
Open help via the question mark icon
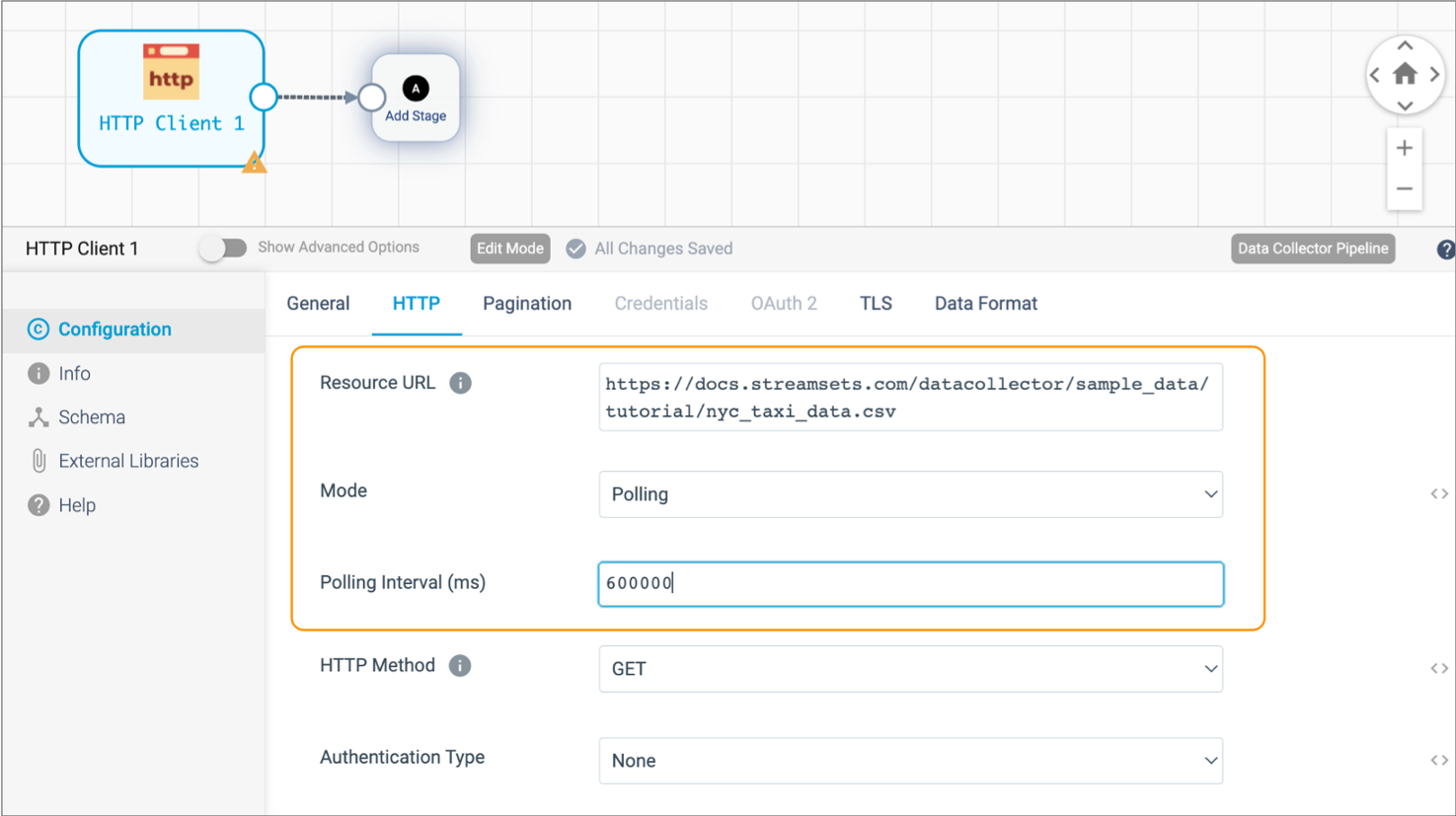pos(1444,249)
